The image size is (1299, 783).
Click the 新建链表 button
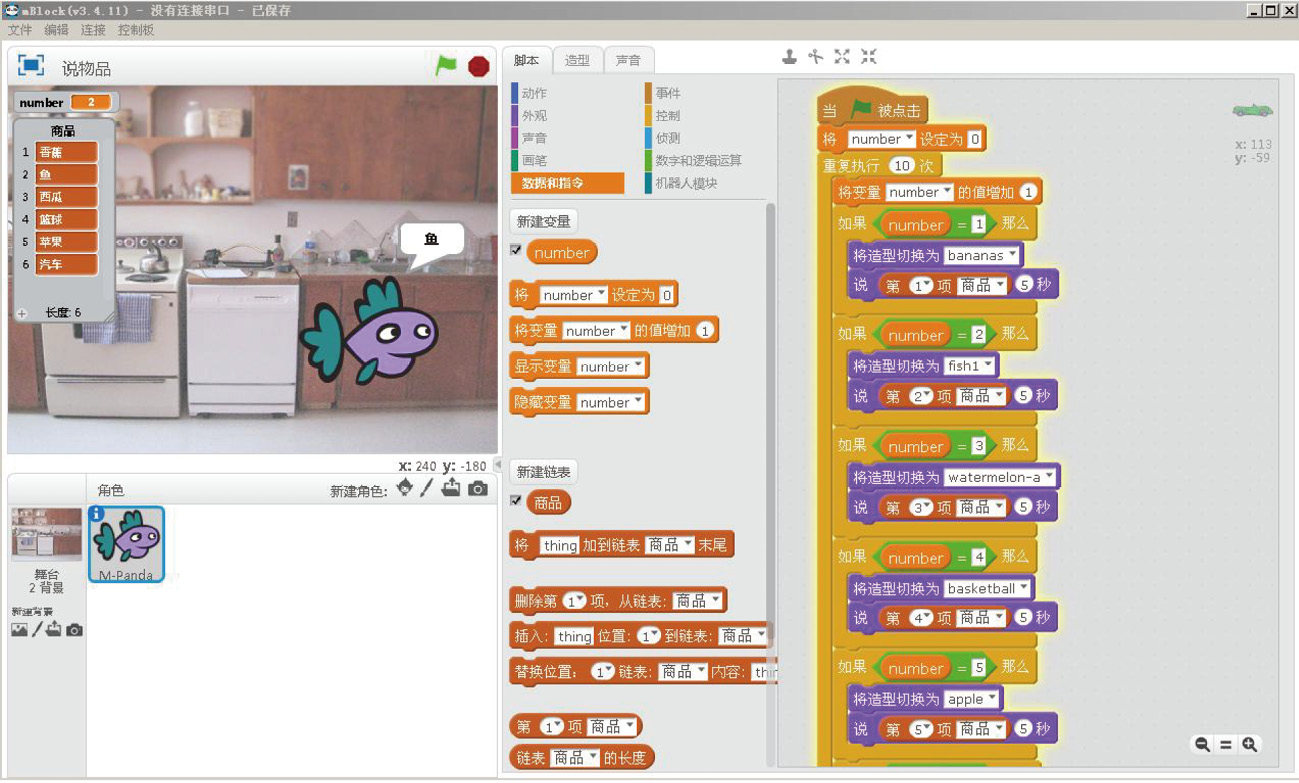coord(543,472)
